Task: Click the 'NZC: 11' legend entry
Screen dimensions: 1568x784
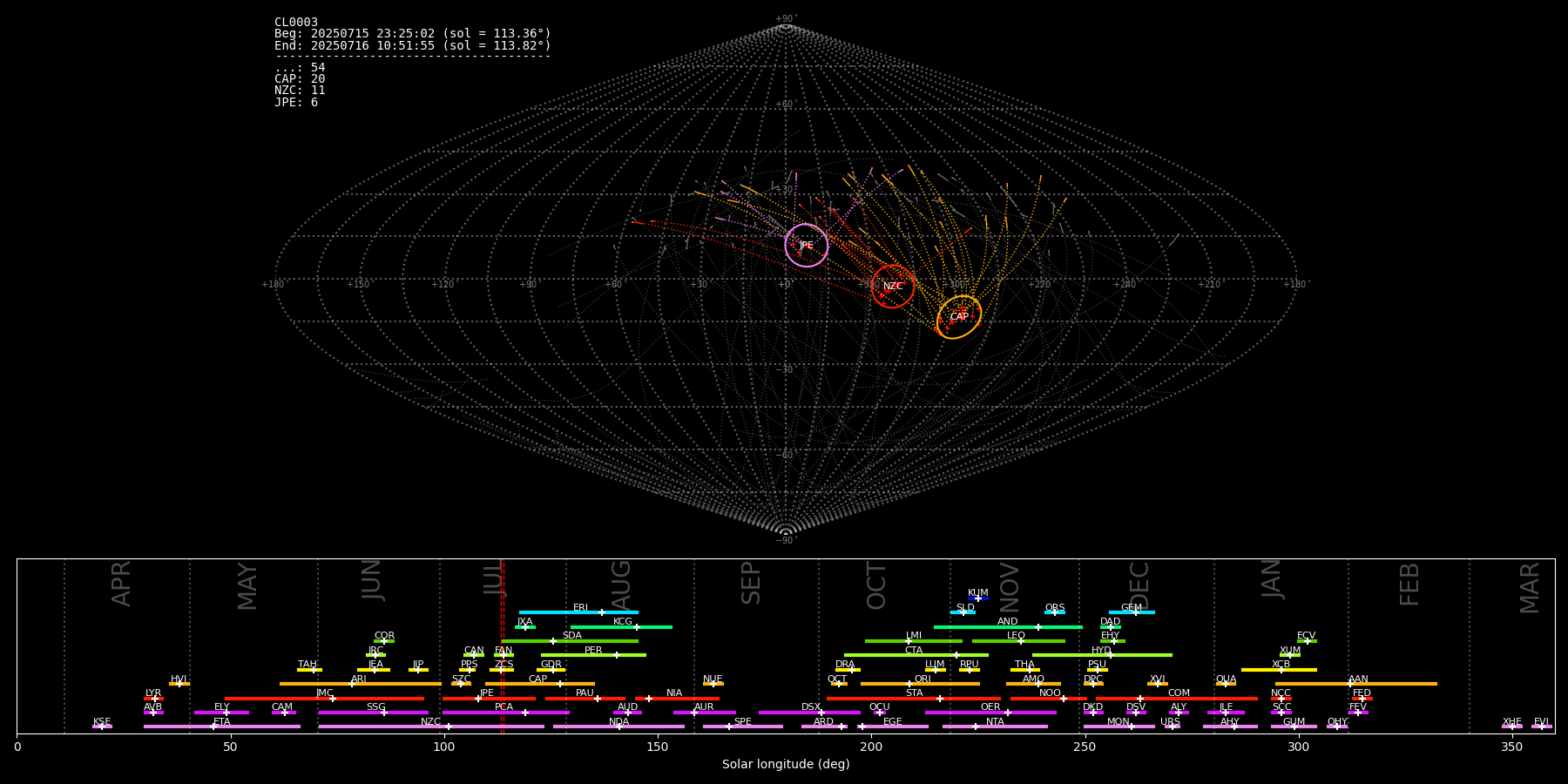Action: (300, 90)
